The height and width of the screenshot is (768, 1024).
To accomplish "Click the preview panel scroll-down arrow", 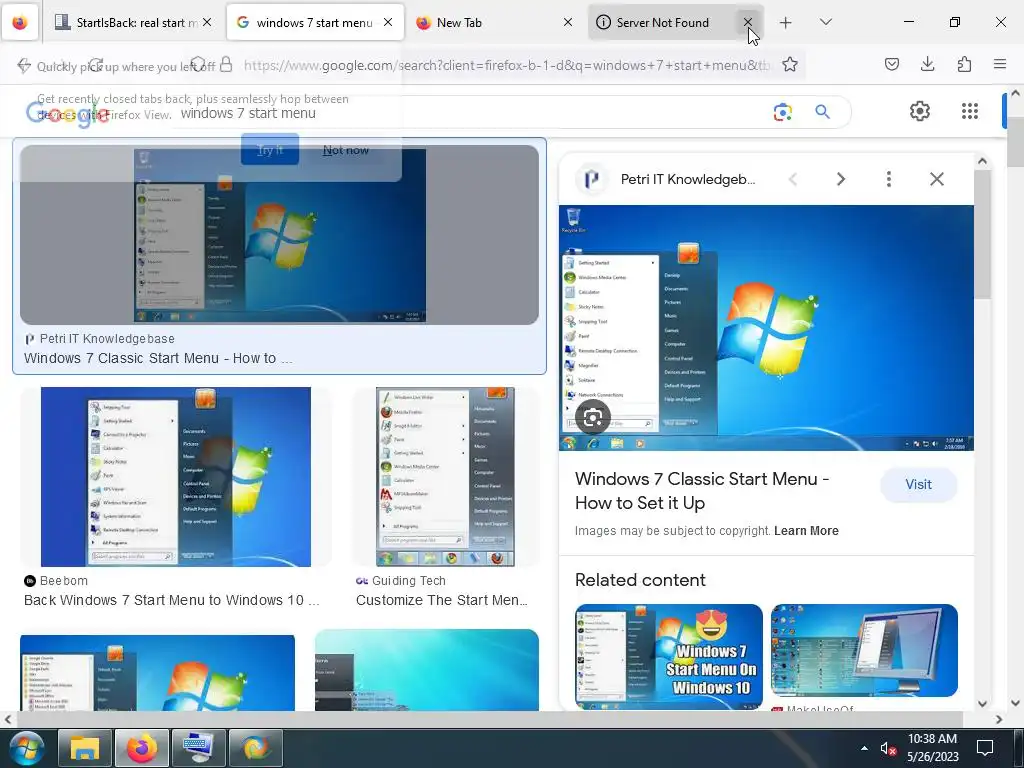I will click(982, 703).
